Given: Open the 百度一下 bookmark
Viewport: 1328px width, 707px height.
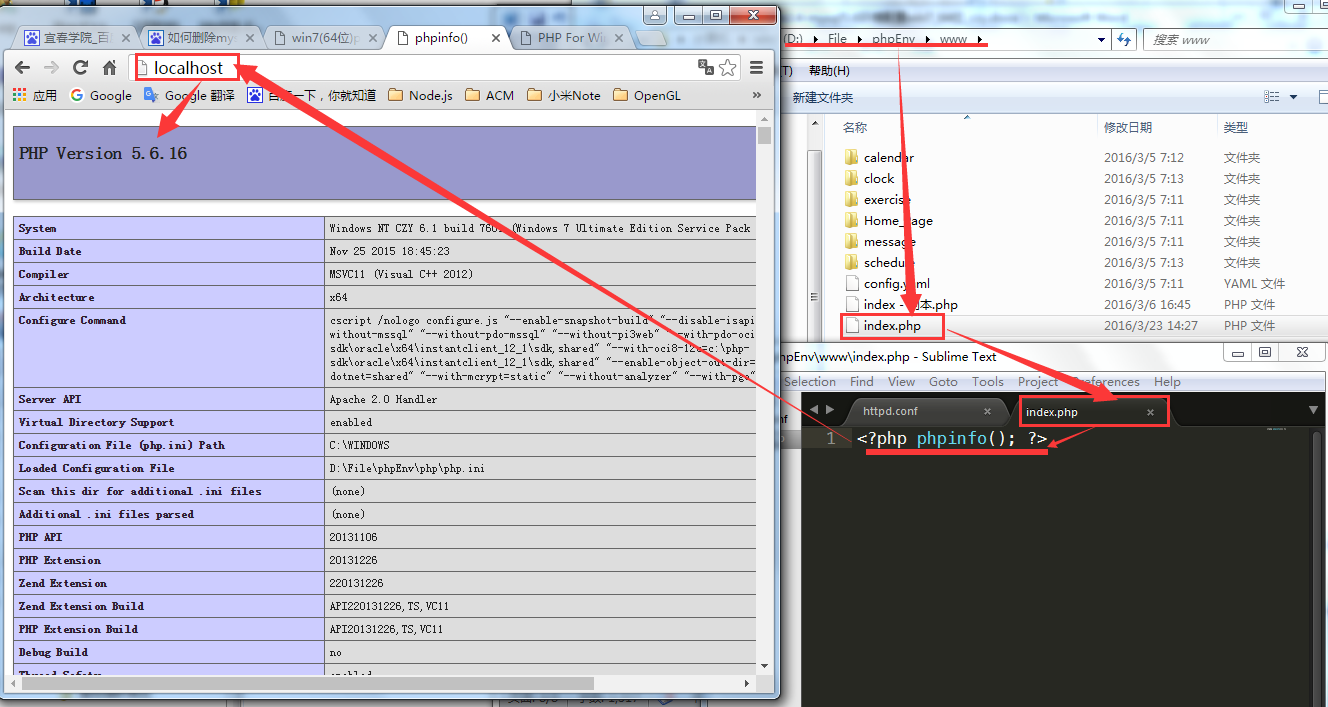Looking at the screenshot, I should click(x=312, y=95).
